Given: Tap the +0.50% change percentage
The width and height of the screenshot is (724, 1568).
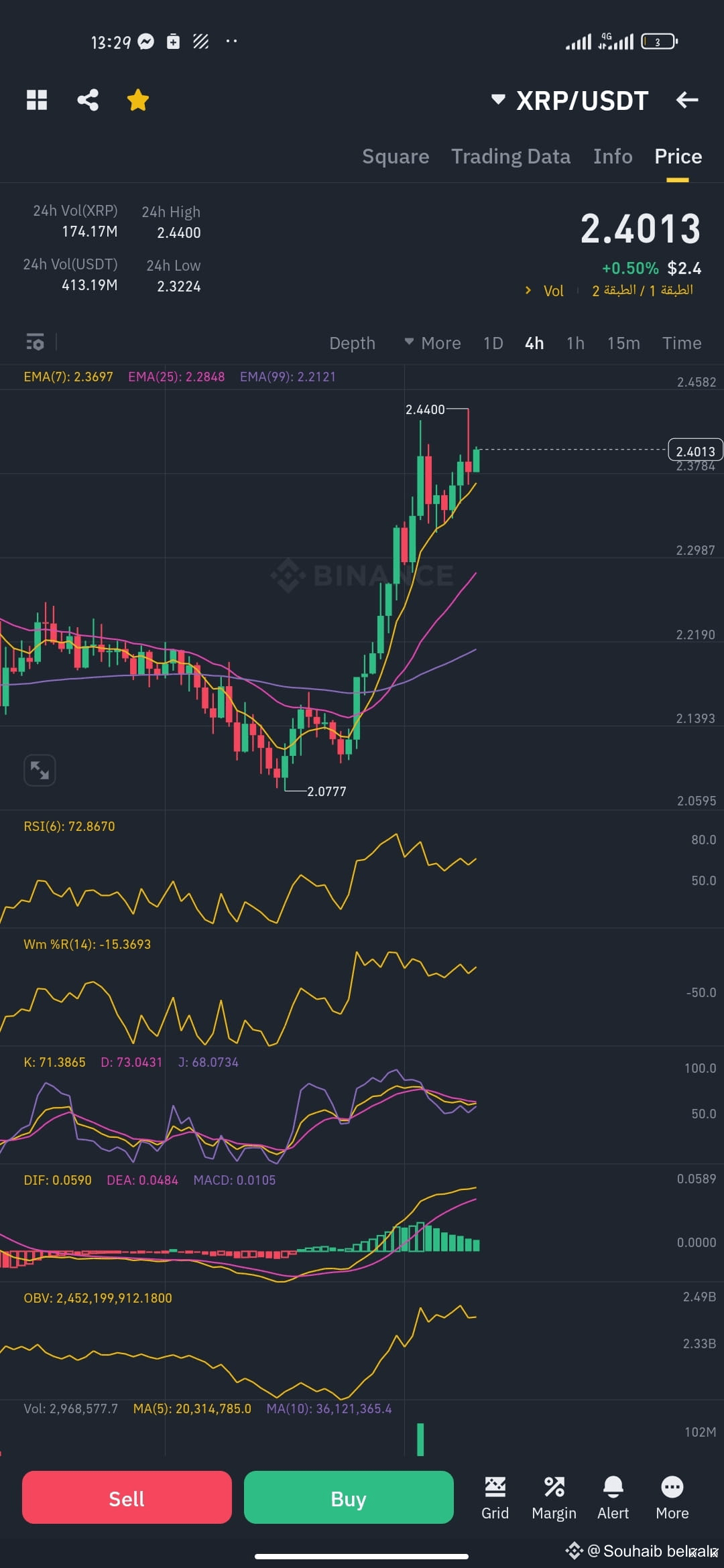Looking at the screenshot, I should [630, 269].
